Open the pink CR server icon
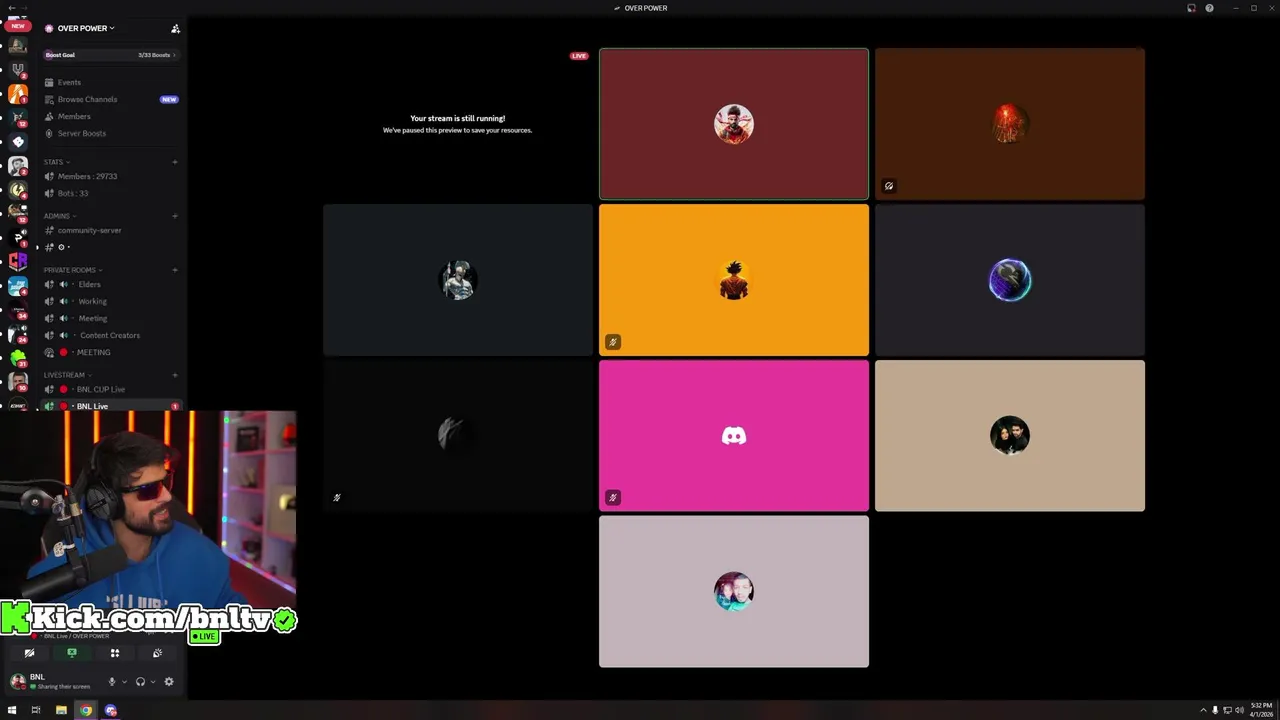Screen dimensions: 1280x720 point(17,261)
